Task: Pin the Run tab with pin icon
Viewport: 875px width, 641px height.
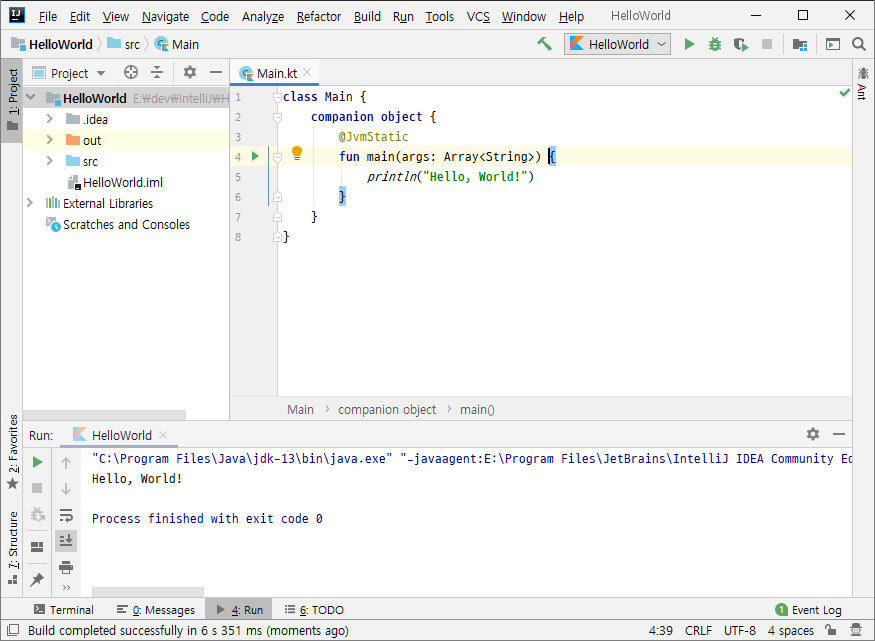Action: coord(37,580)
